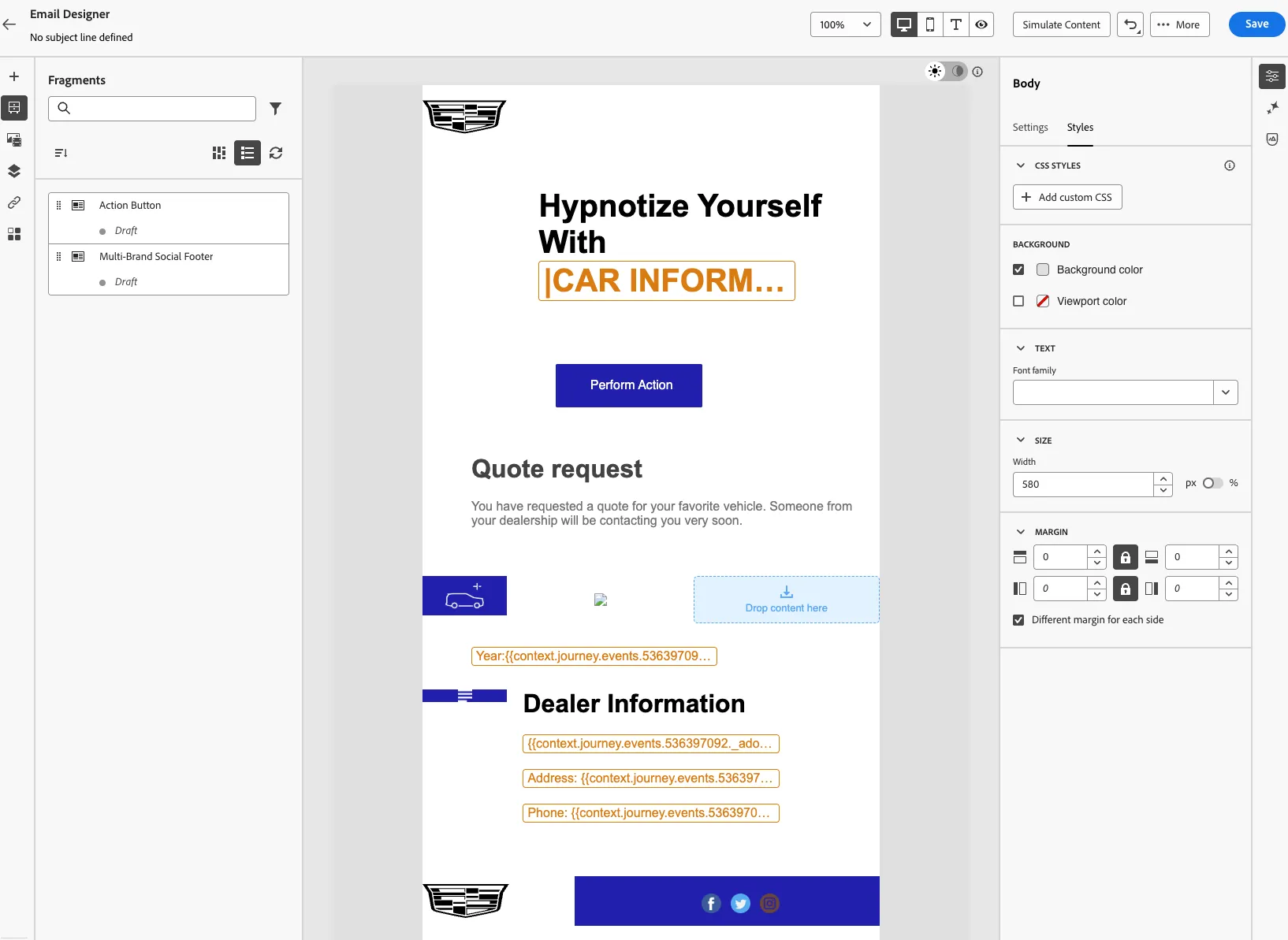Switch fragments to grid view
This screenshot has width=1288, height=940.
[219, 153]
